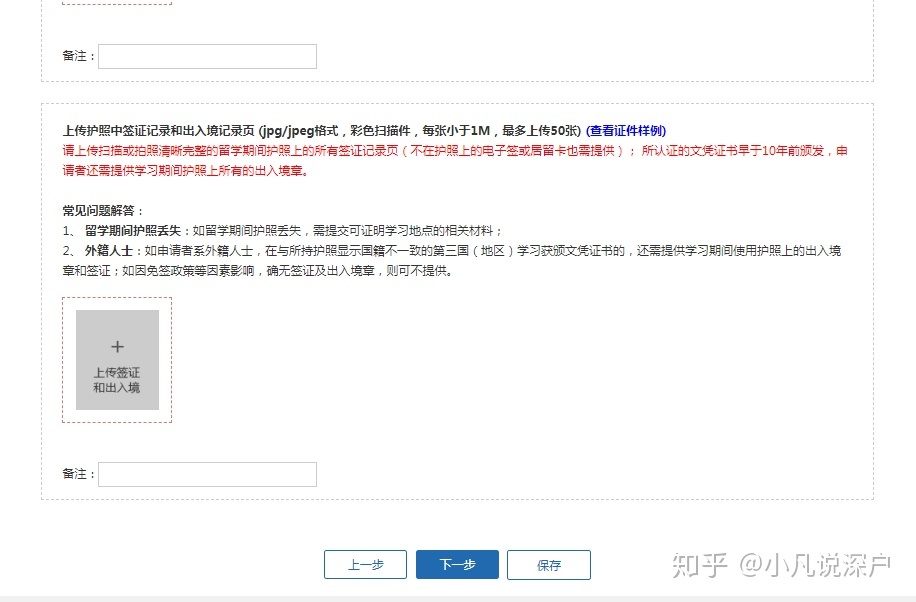Click the 上传护照中签证记录和出入境记录页 heading
Screen dimensions: 916x602
click(x=158, y=130)
